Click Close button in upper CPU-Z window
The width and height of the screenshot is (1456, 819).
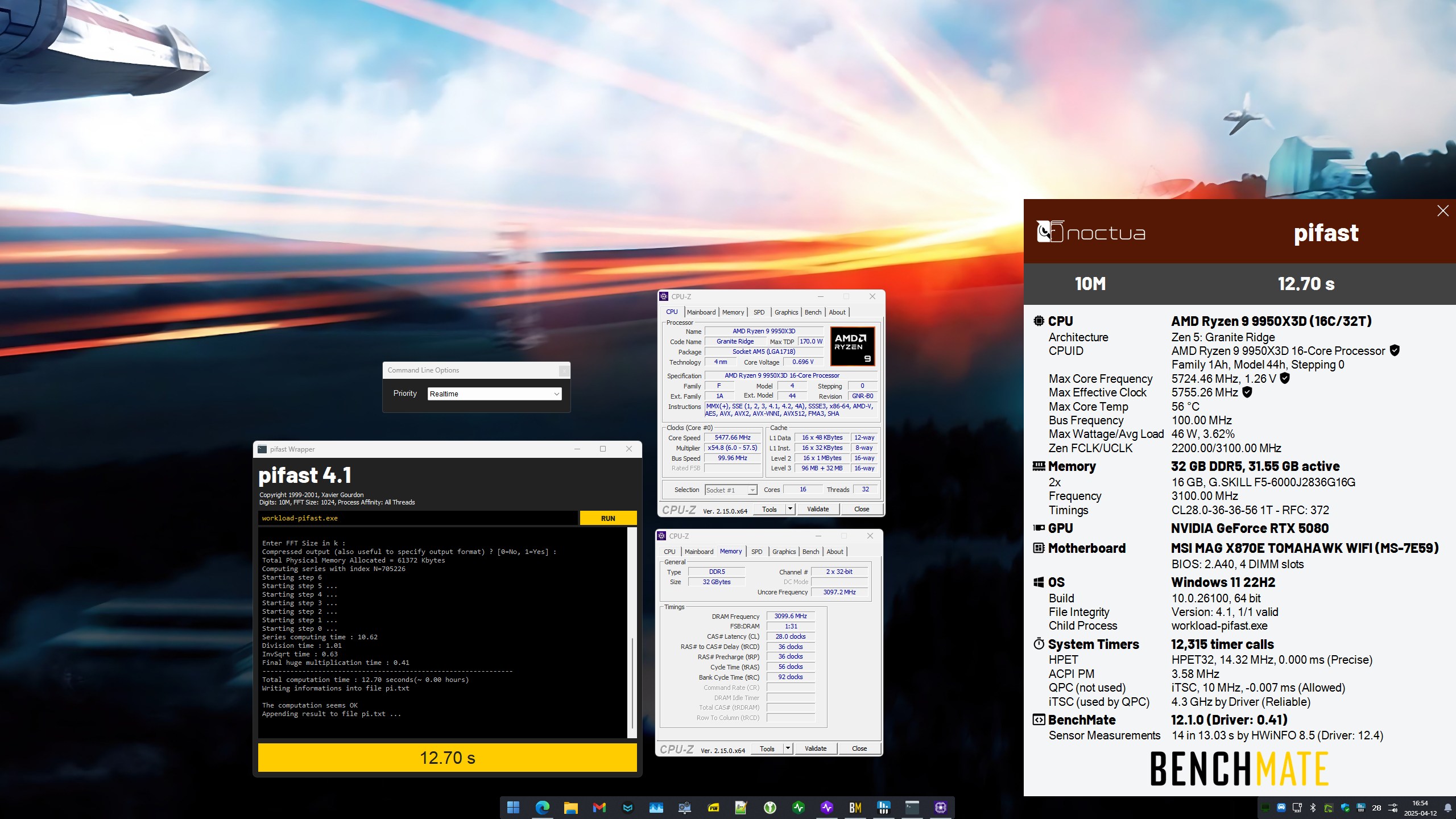pyautogui.click(x=861, y=509)
